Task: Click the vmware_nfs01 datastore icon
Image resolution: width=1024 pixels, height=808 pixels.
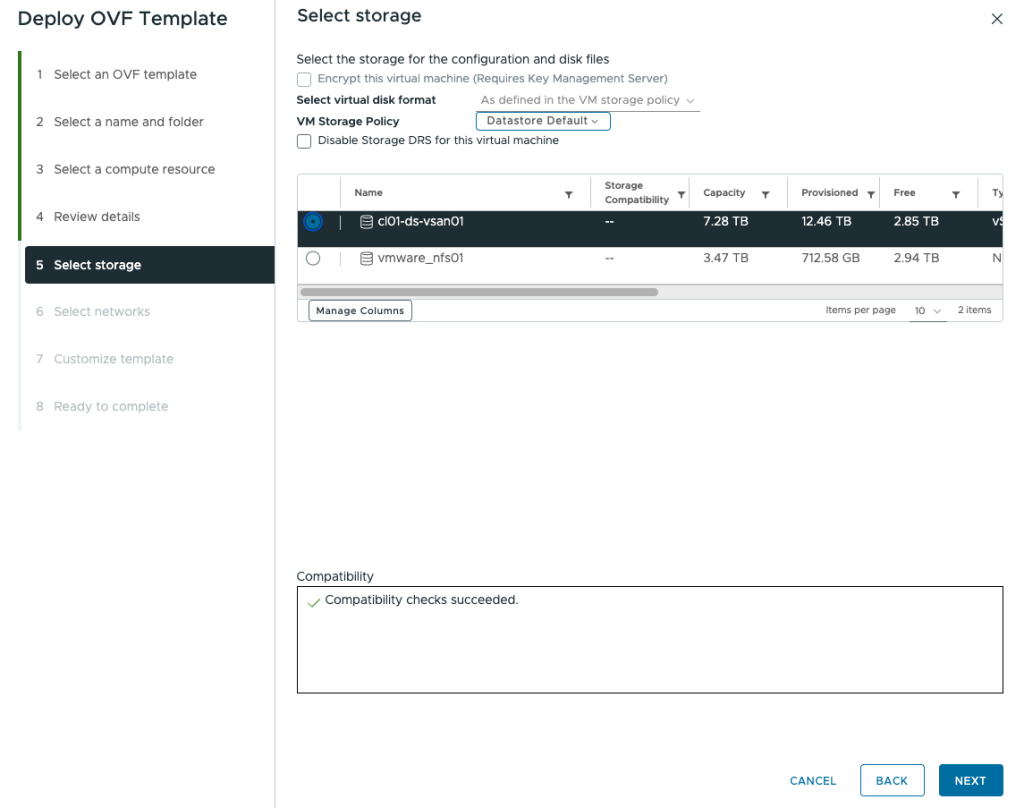Action: pos(366,258)
